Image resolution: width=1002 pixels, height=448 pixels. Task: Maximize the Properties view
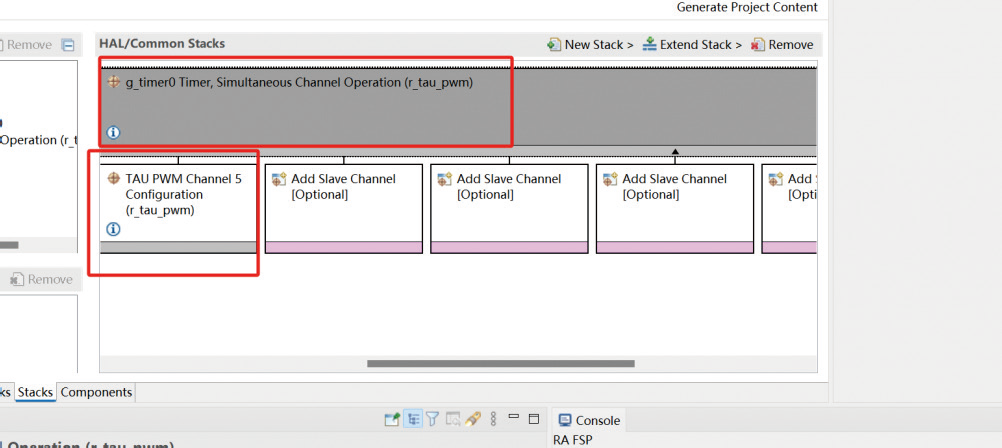[x=534, y=419]
